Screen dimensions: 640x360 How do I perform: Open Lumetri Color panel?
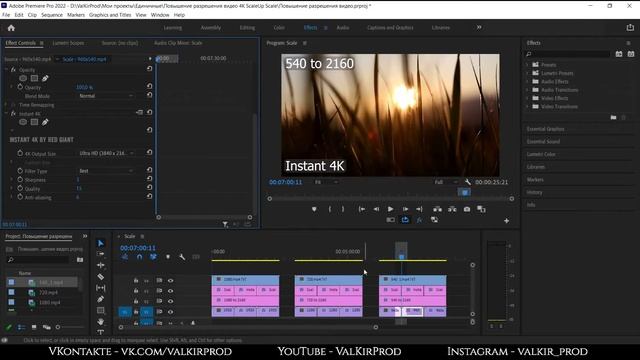pos(541,154)
